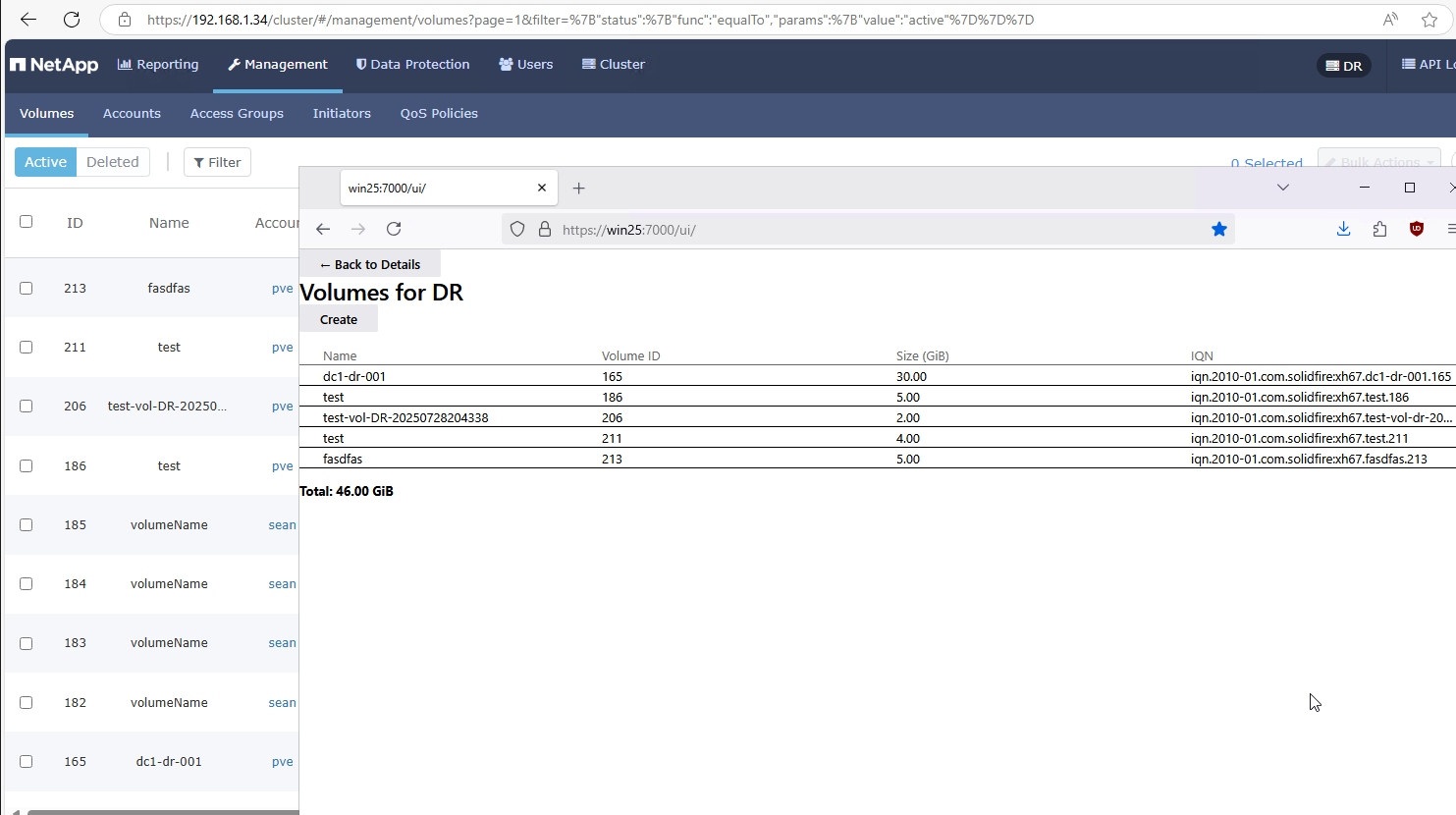
Task: Check the box for volume 213 fasdfas
Action: 27,288
